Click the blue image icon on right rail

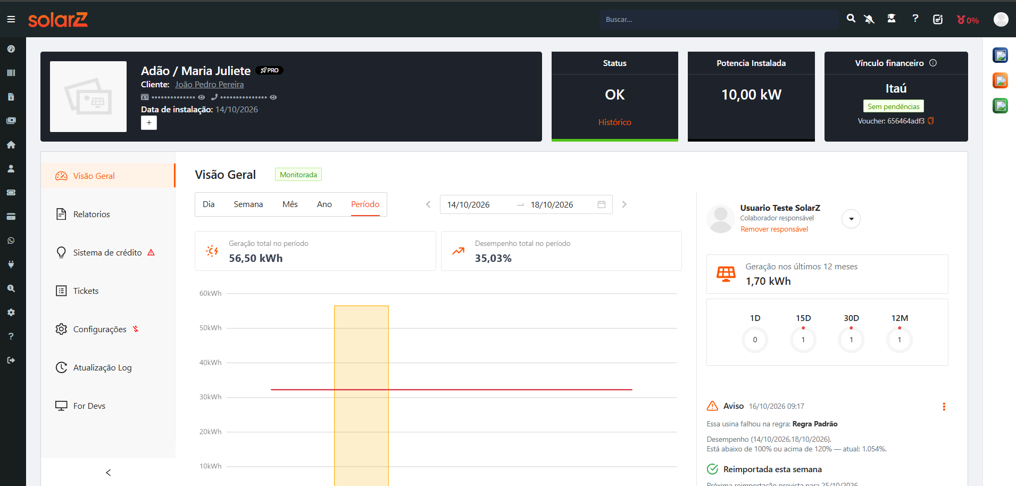(x=1000, y=55)
